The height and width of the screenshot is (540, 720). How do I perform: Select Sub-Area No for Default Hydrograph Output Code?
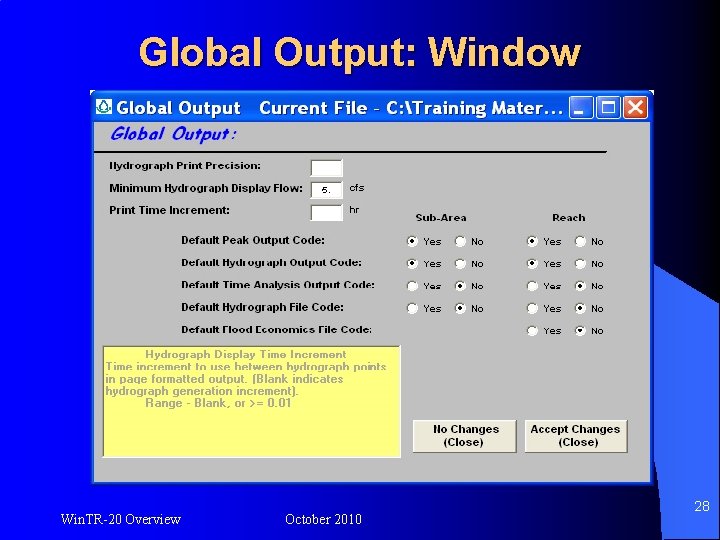(x=460, y=264)
